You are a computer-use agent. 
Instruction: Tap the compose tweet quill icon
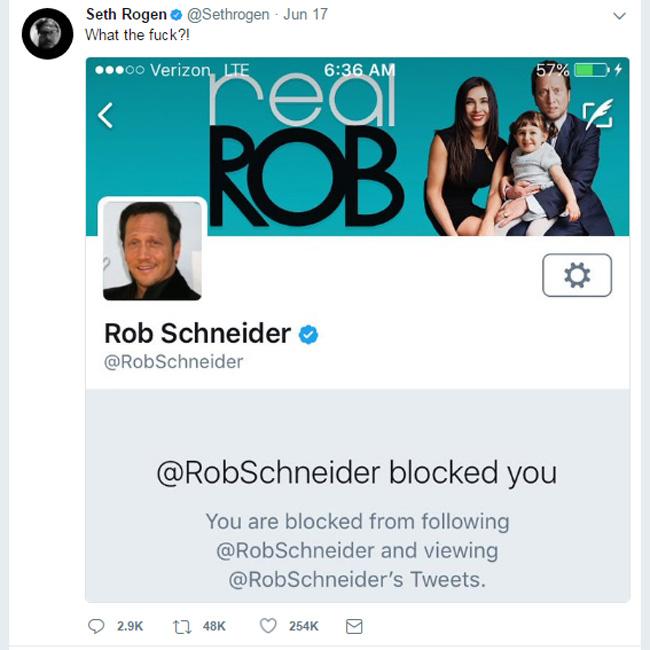click(x=597, y=115)
